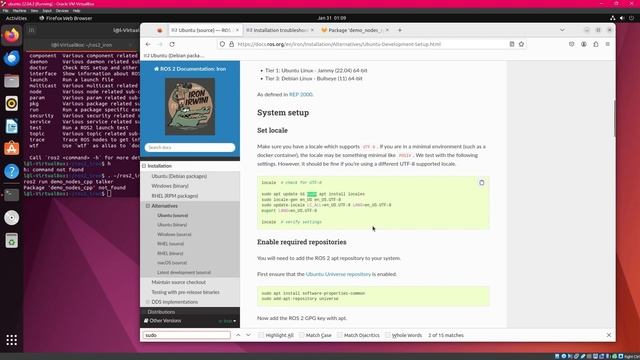The width and height of the screenshot is (640, 360).
Task: Open Ubuntu Software from the dock
Action: [x=11, y=149]
